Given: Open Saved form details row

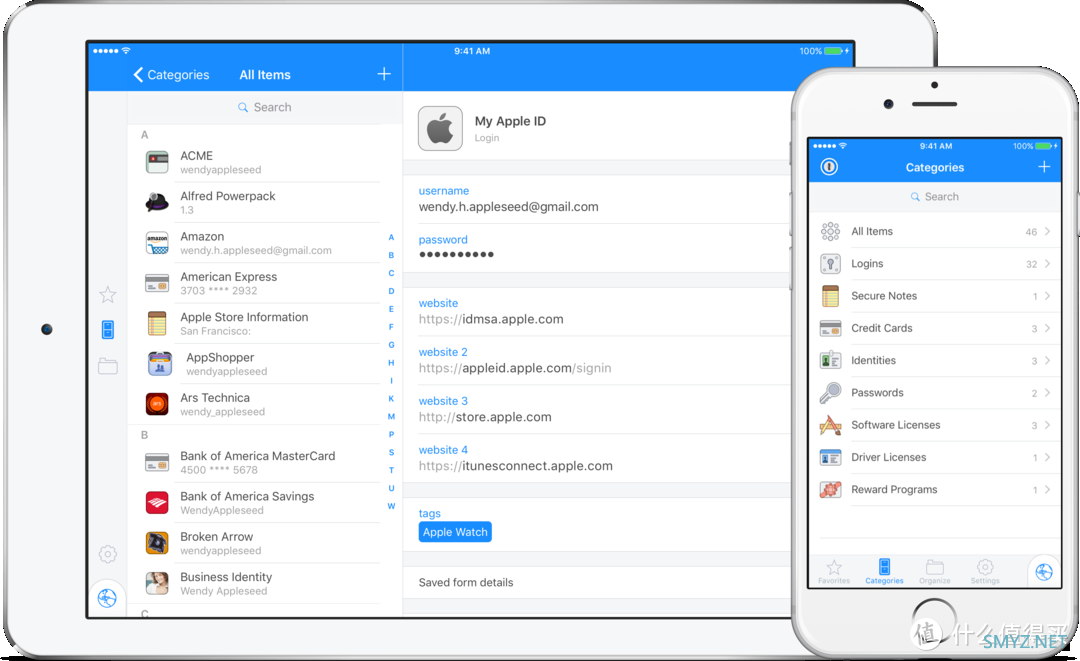Looking at the screenshot, I should [596, 583].
